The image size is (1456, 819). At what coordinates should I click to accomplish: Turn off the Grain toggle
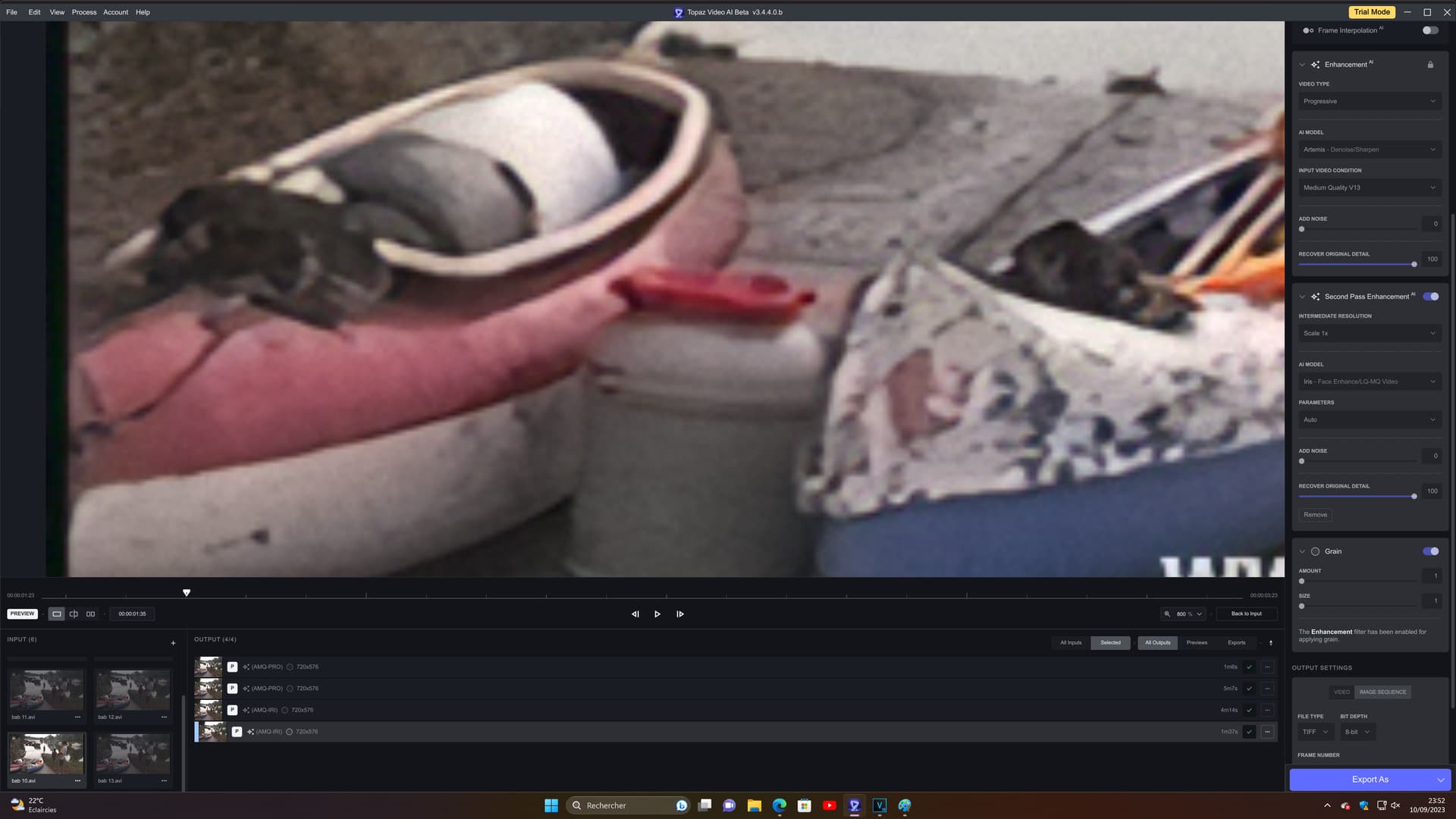pyautogui.click(x=1430, y=551)
